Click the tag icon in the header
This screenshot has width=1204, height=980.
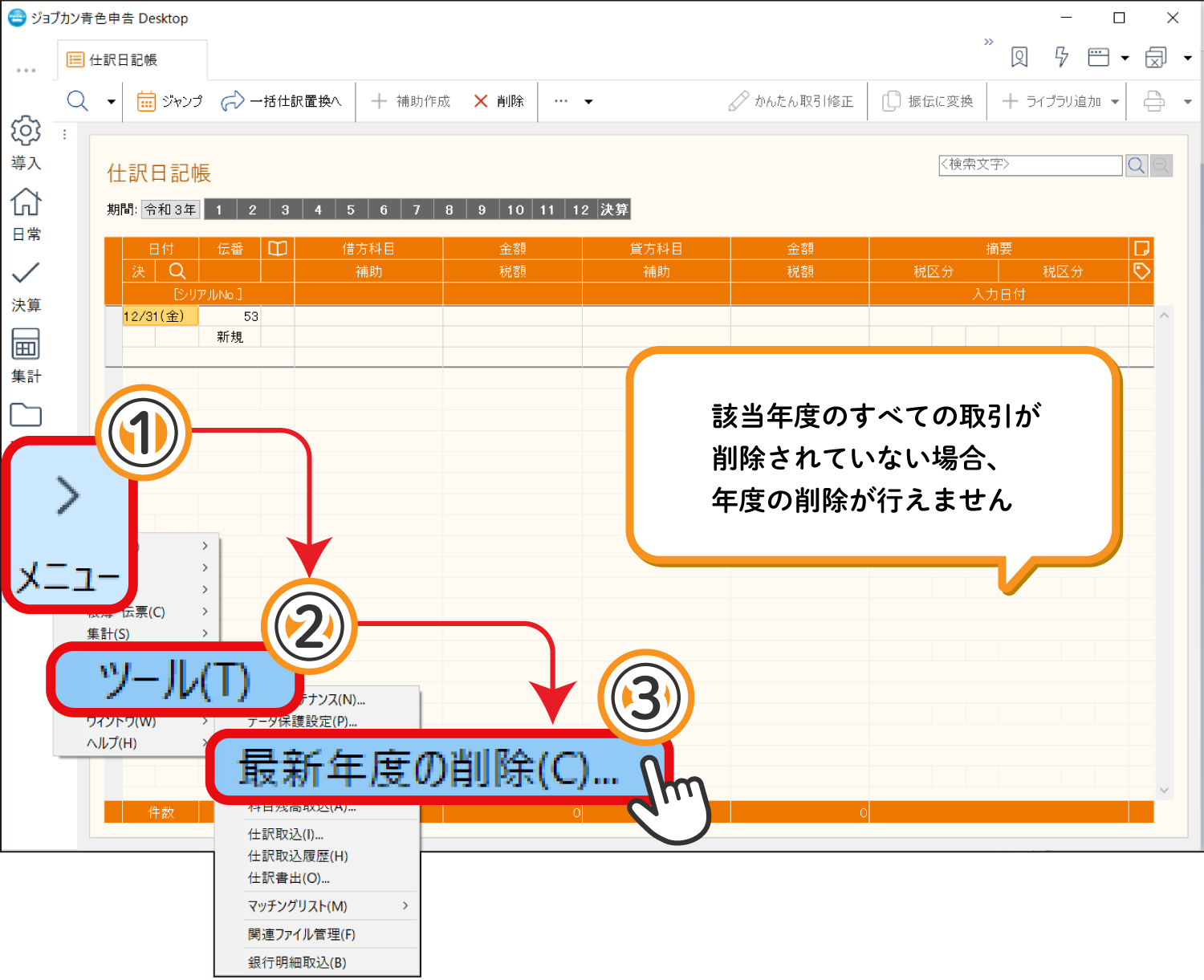(1141, 271)
